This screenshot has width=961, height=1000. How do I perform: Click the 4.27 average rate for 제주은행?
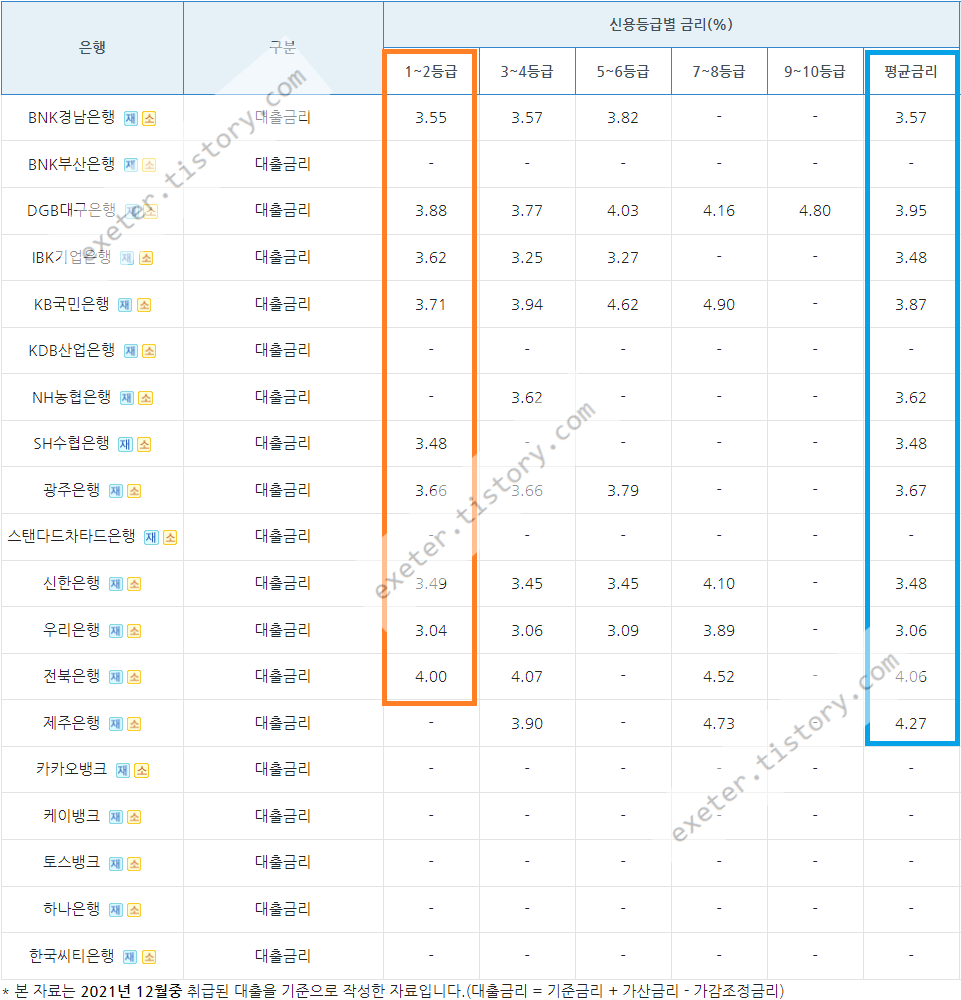[911, 724]
